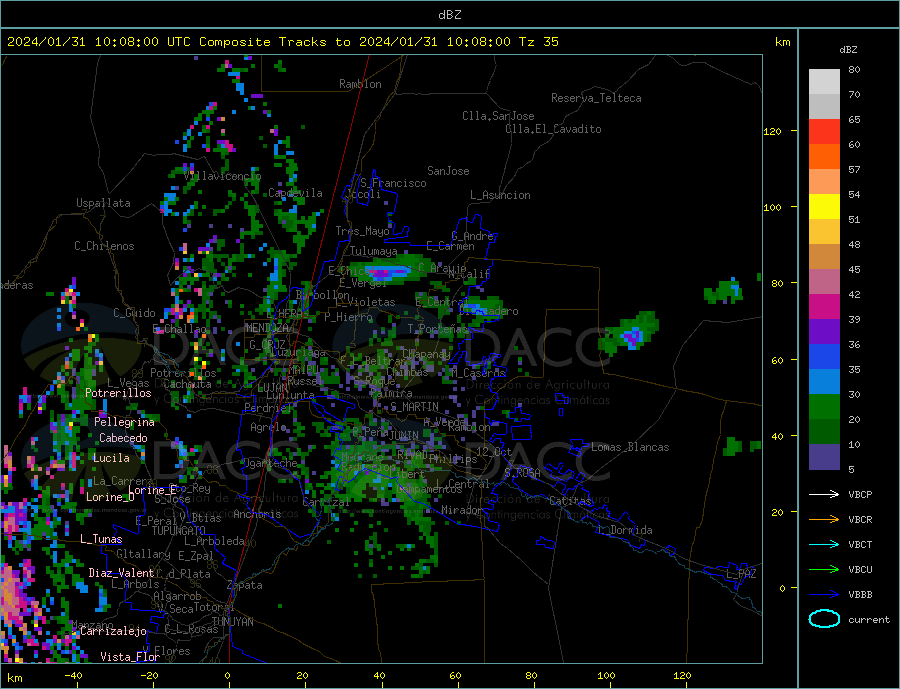Screen dimensions: 900x689
Task: Click the VBBB legend label
Action: [860, 595]
